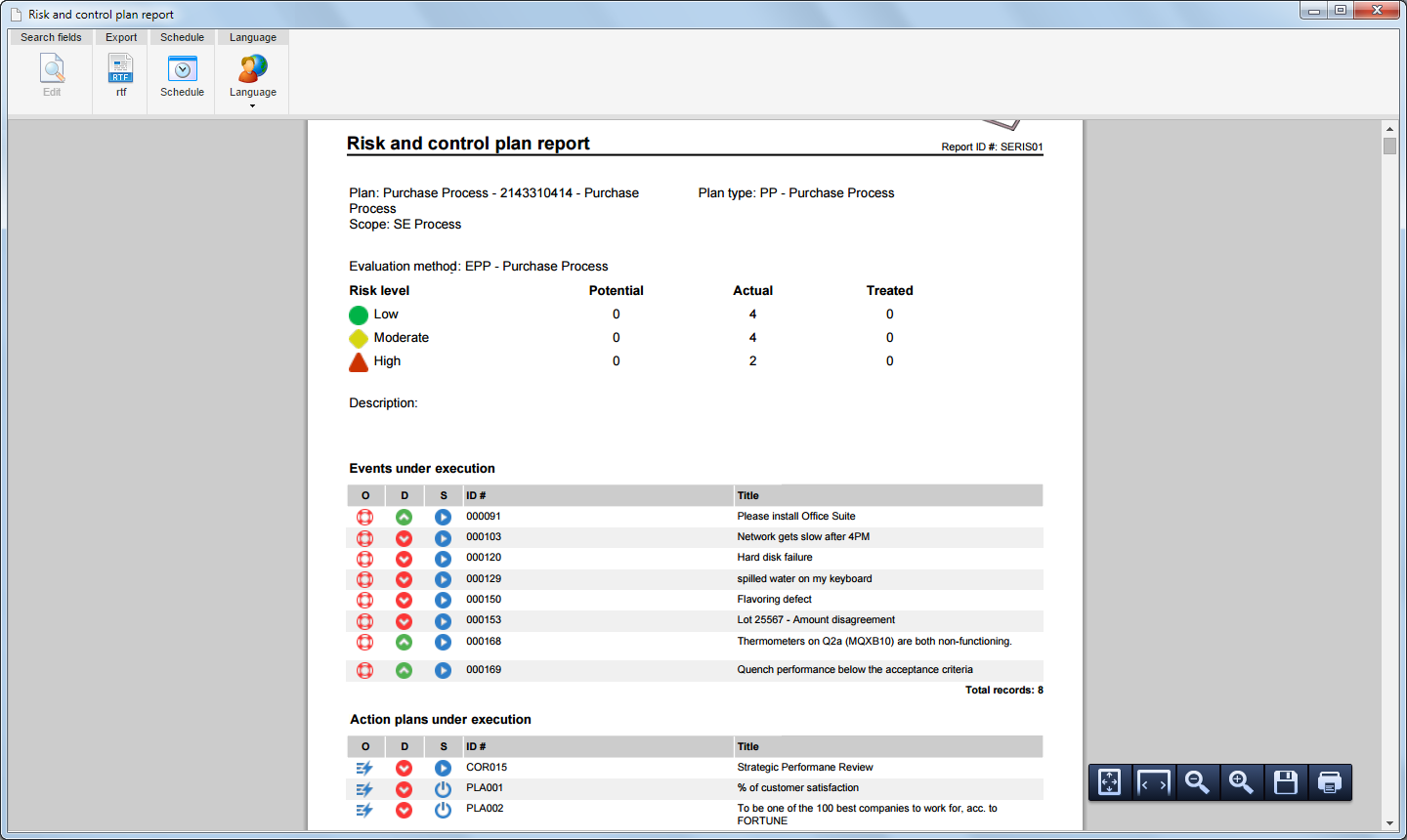Click title 'Hard disk failure'
Viewport: 1407px width, 840px height.
click(775, 558)
